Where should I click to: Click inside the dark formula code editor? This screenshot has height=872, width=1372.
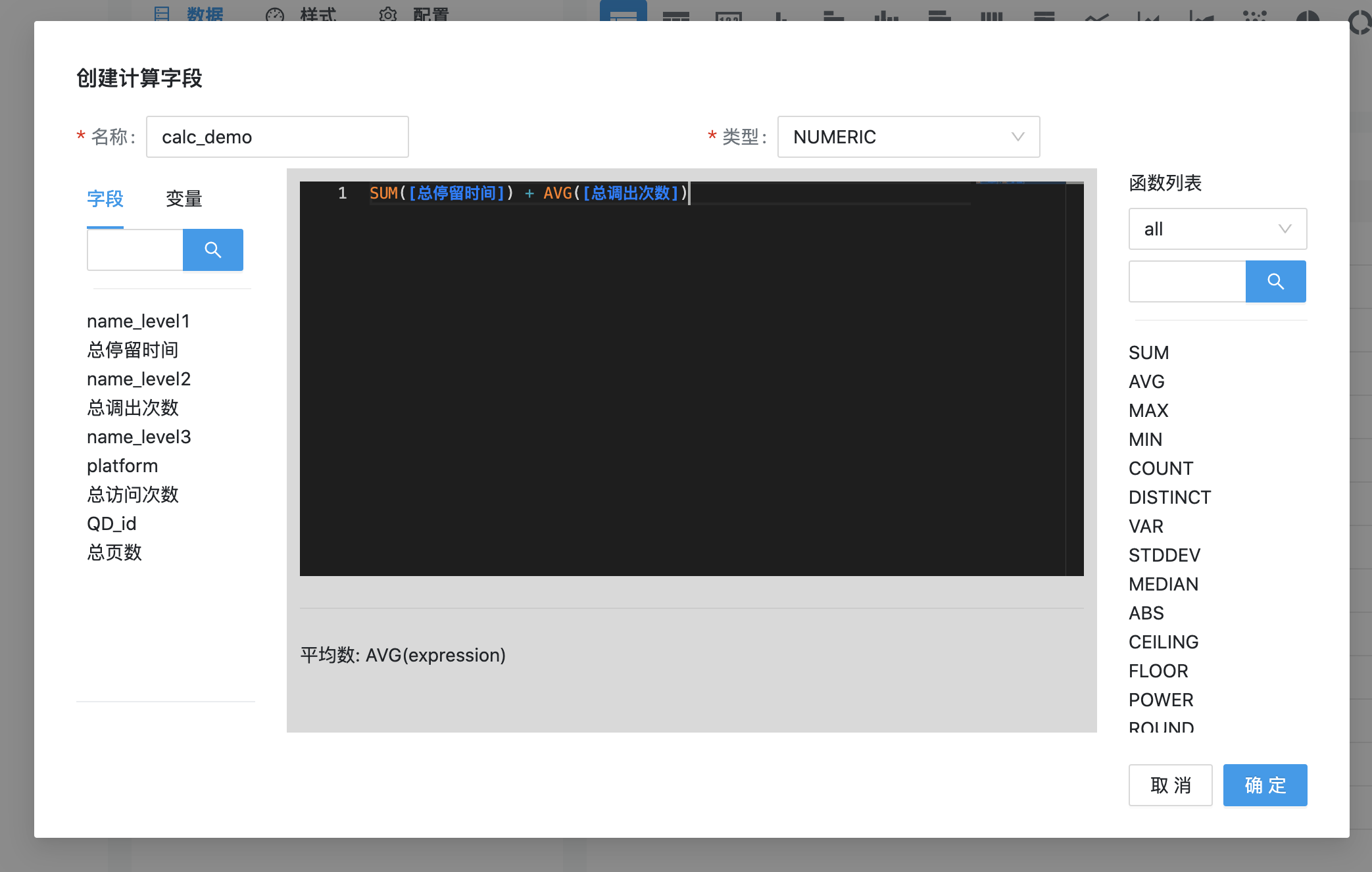click(x=684, y=381)
